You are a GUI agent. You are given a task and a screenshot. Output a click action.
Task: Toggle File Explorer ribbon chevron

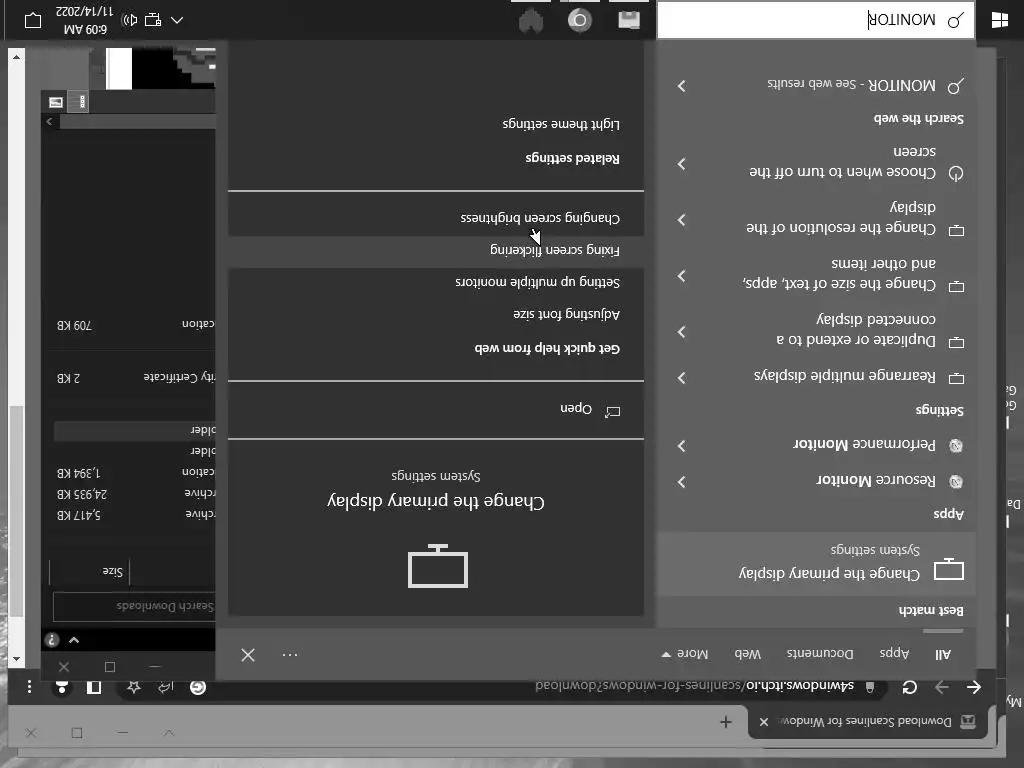point(74,640)
